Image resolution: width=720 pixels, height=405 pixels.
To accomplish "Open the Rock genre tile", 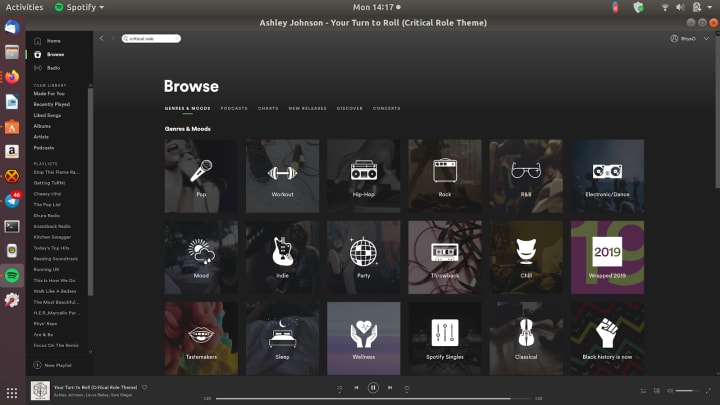I will 445,176.
